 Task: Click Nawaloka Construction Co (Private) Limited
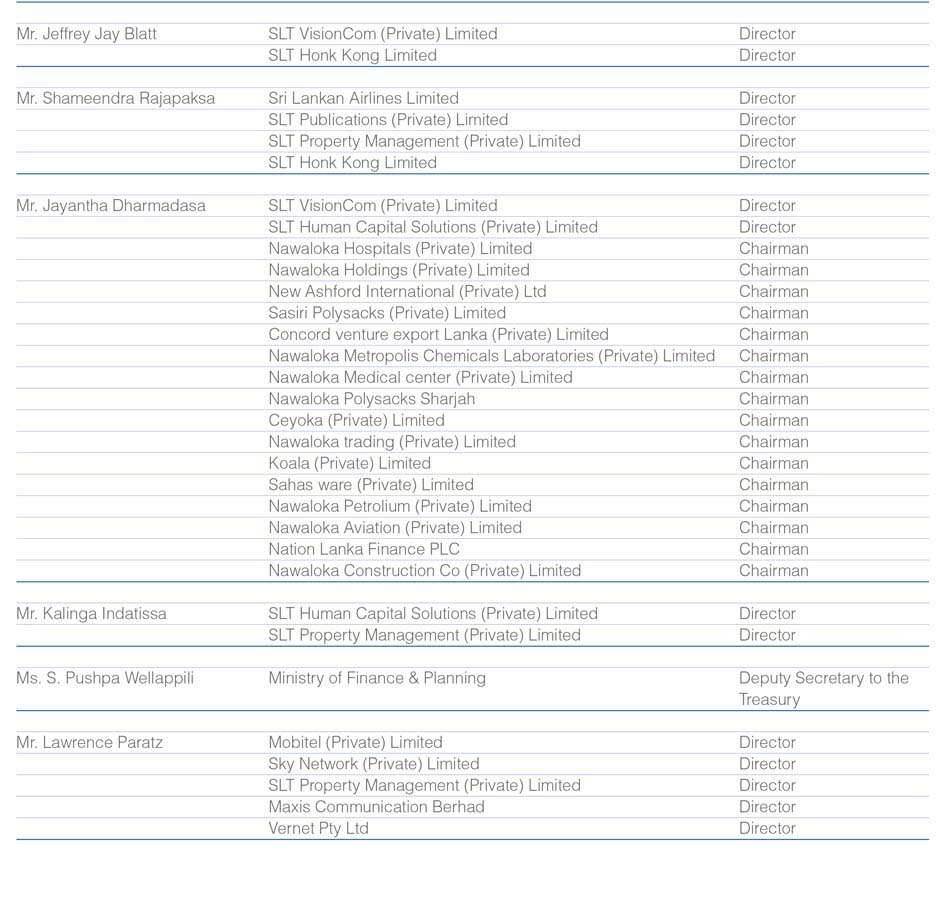pyautogui.click(x=425, y=571)
